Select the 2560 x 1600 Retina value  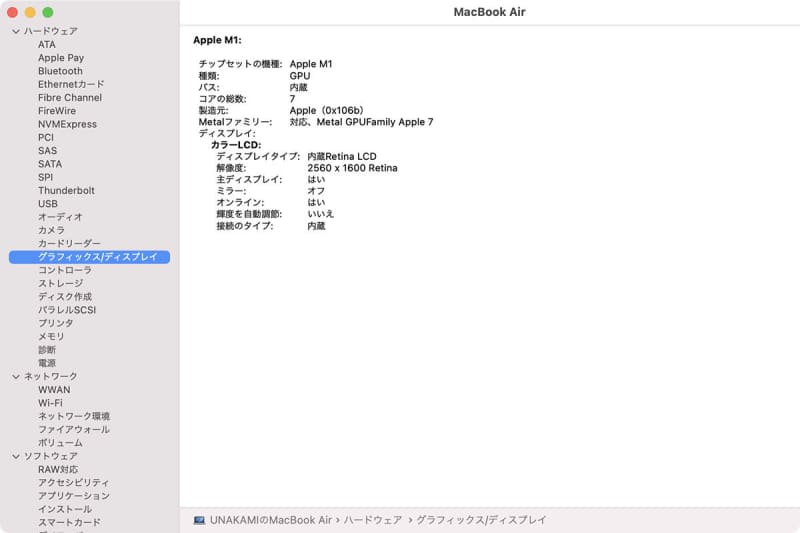tap(352, 168)
